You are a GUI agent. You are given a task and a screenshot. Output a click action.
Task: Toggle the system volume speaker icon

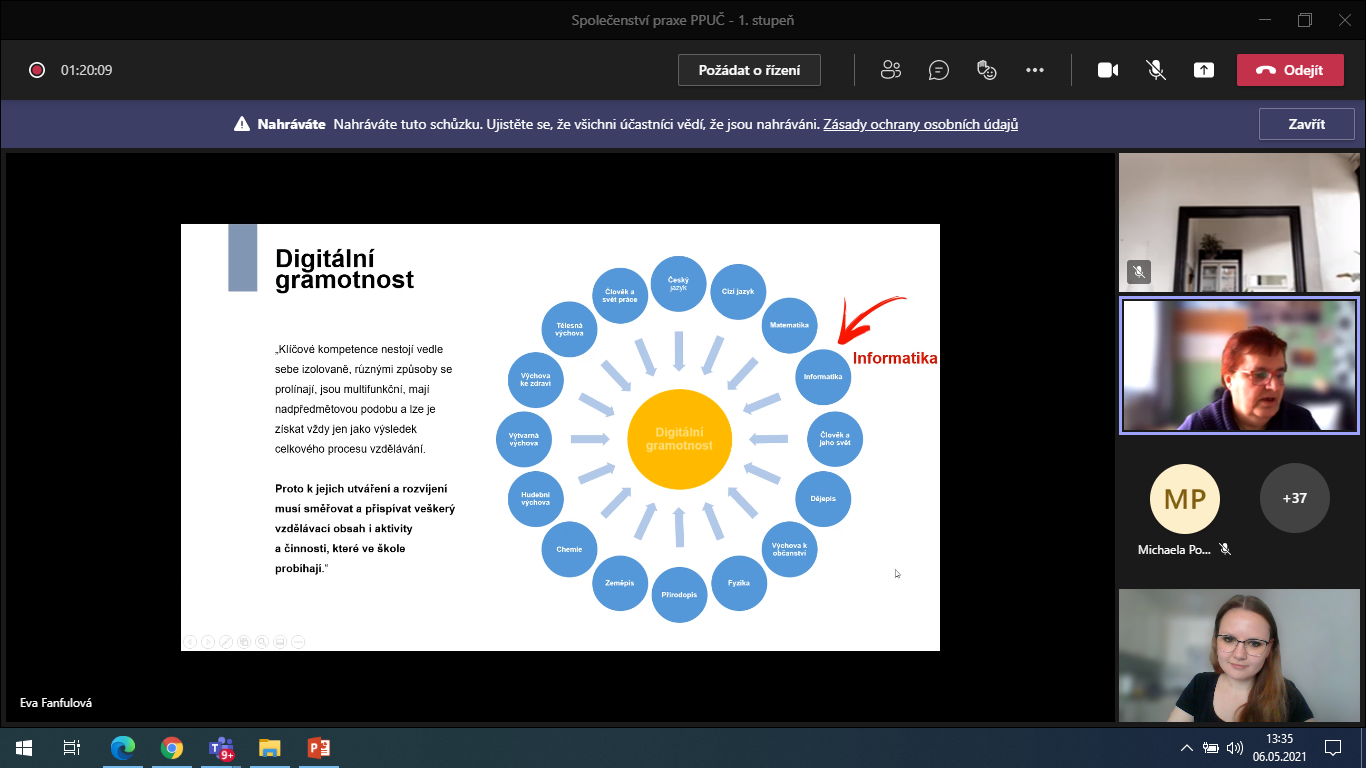1234,748
